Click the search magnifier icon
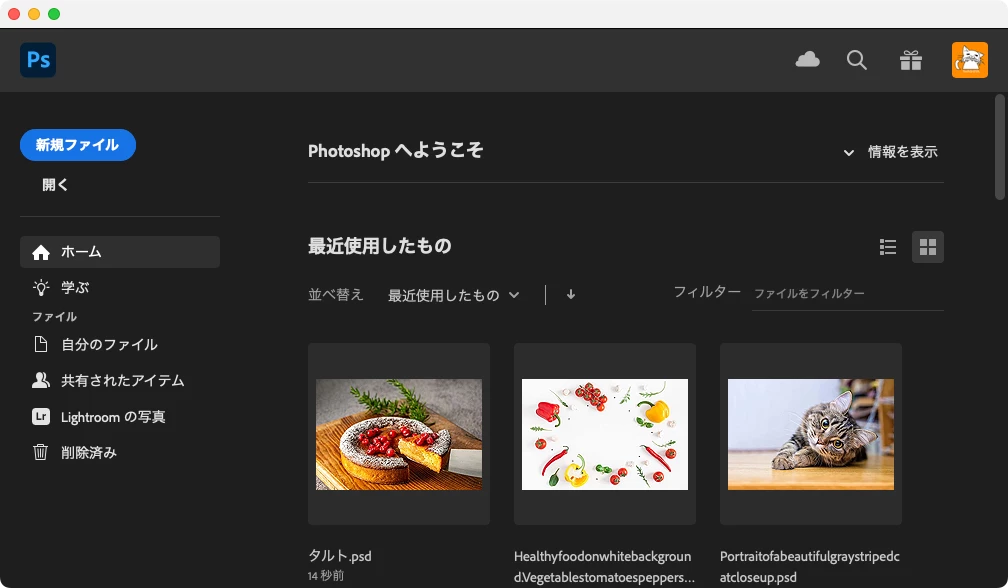Viewport: 1008px width, 588px height. 856,60
